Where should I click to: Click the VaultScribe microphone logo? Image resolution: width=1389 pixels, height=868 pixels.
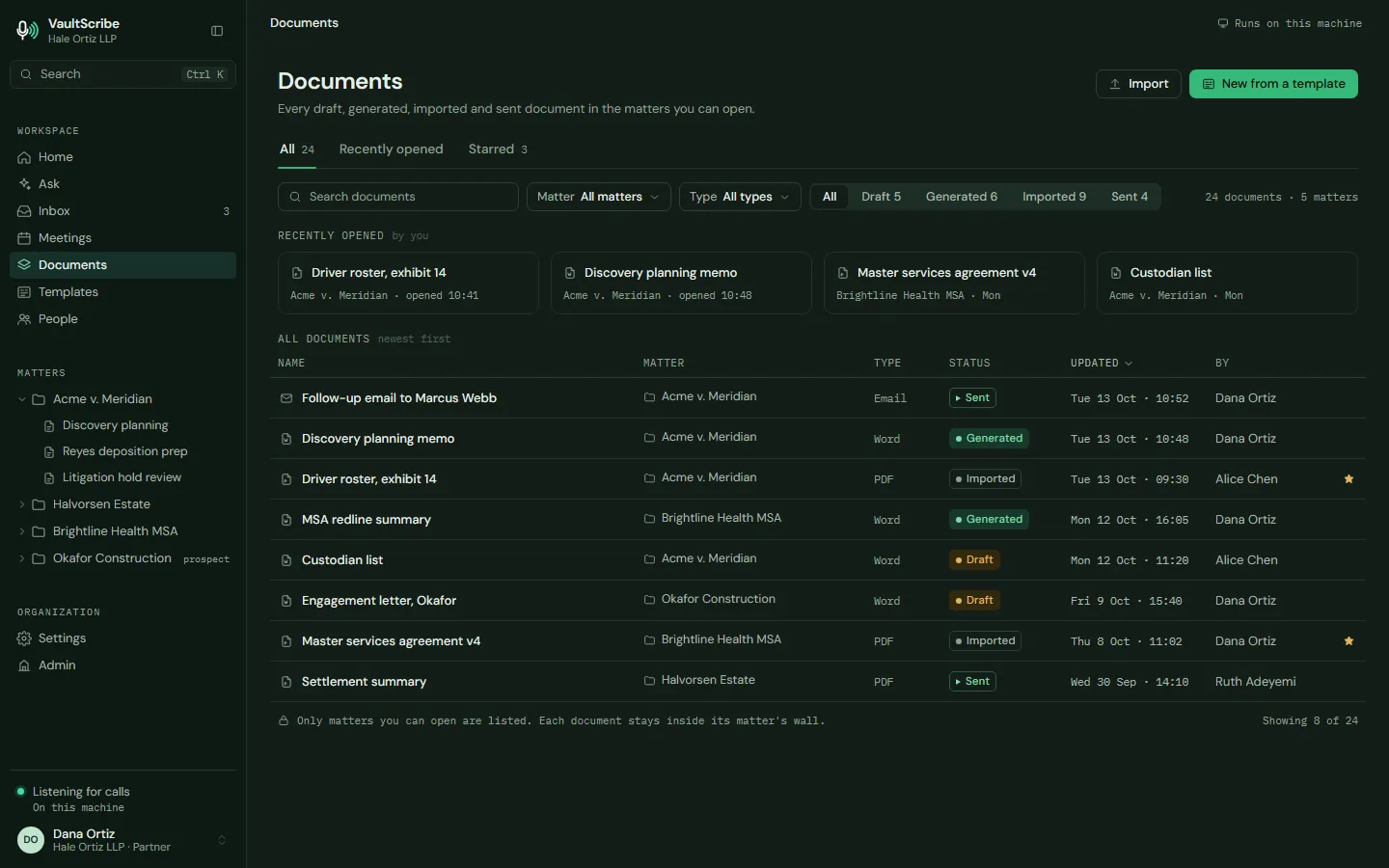pyautogui.click(x=27, y=31)
